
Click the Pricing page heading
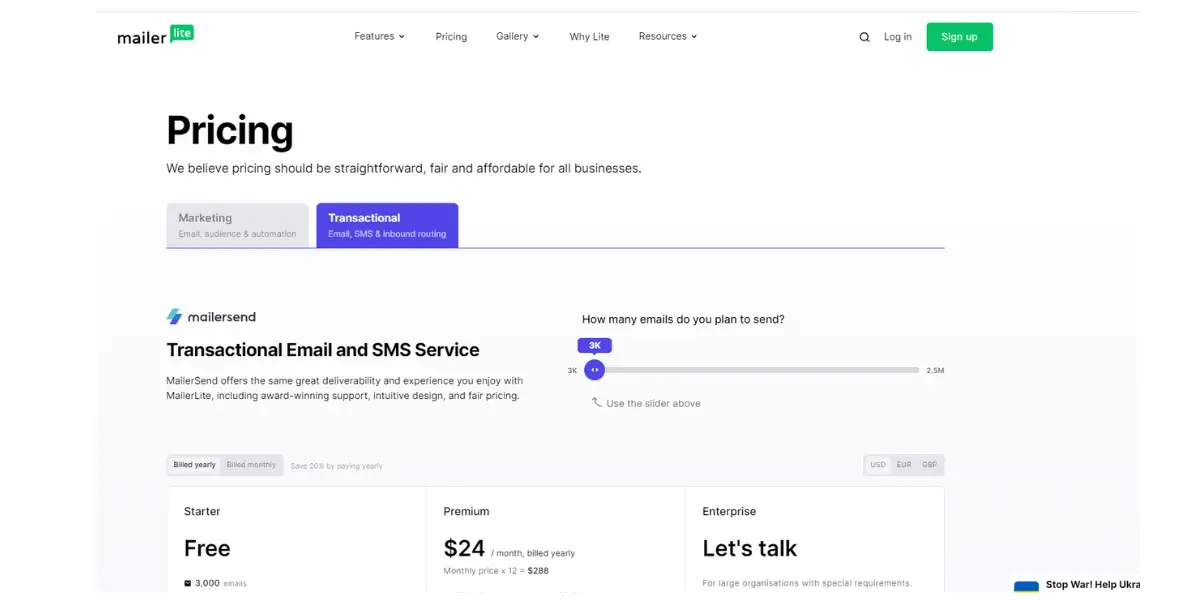(230, 130)
